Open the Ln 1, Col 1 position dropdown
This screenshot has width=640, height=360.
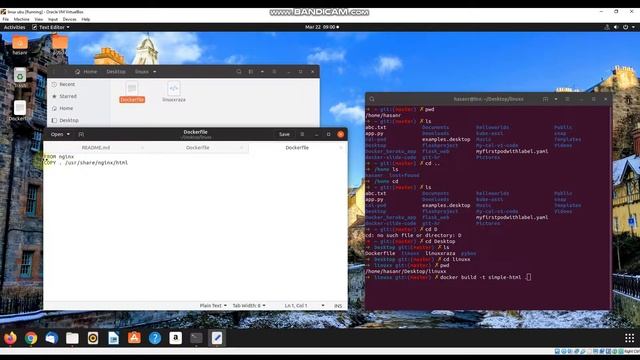pyautogui.click(x=304, y=305)
